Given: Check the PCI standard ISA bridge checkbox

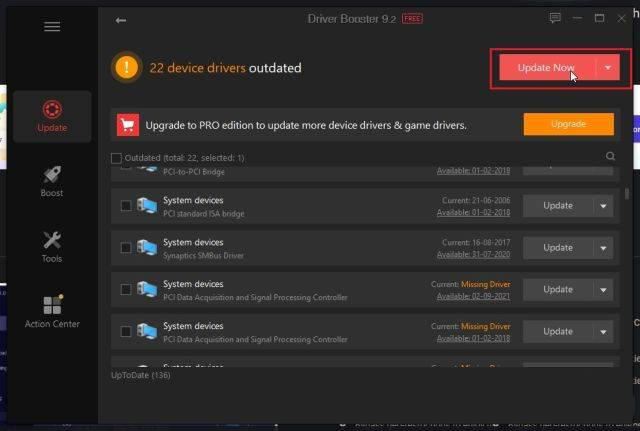Looking at the screenshot, I should coord(125,206).
